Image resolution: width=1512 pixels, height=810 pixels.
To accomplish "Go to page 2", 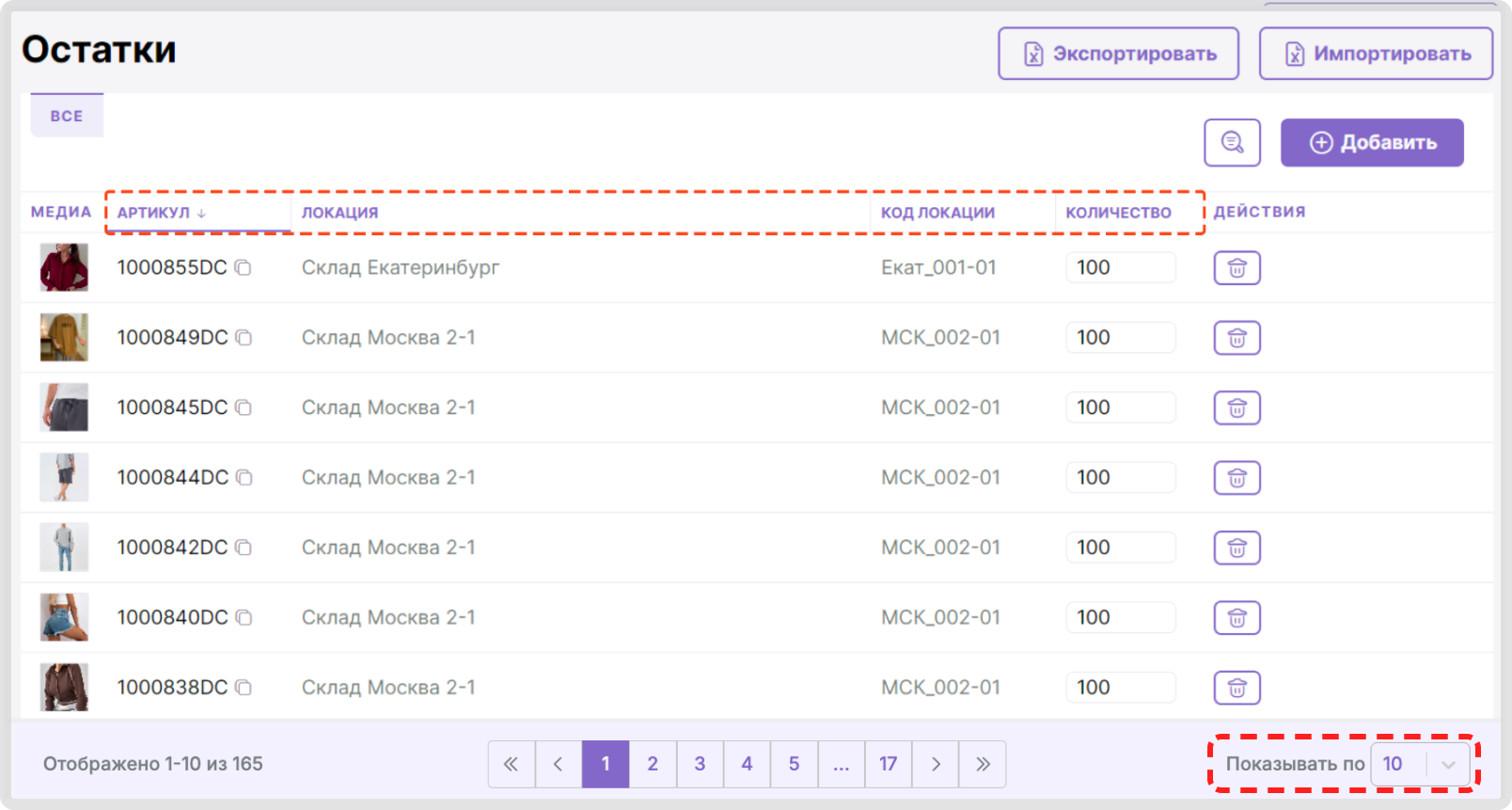I will pyautogui.click(x=653, y=764).
